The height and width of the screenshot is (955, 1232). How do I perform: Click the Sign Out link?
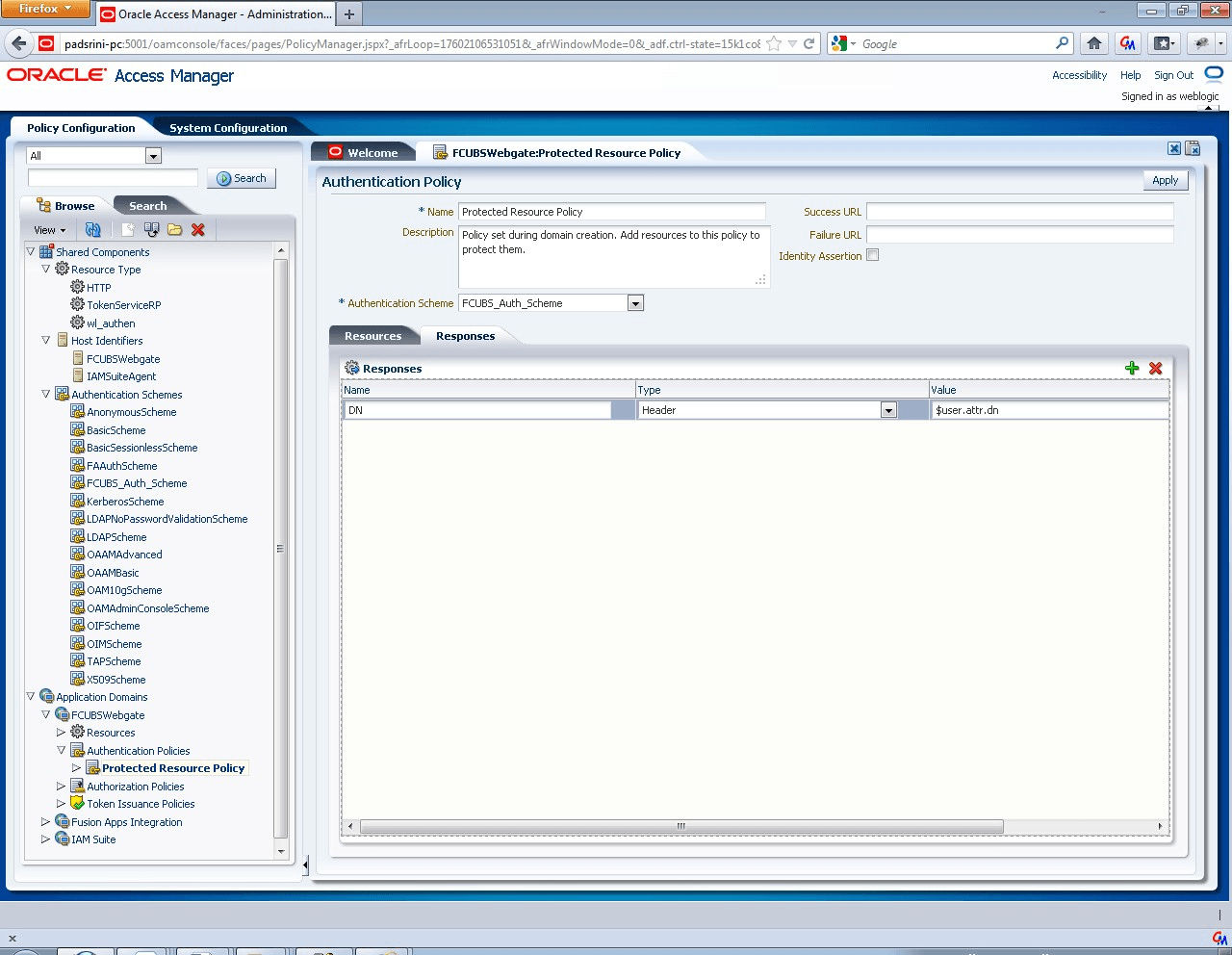coord(1173,75)
